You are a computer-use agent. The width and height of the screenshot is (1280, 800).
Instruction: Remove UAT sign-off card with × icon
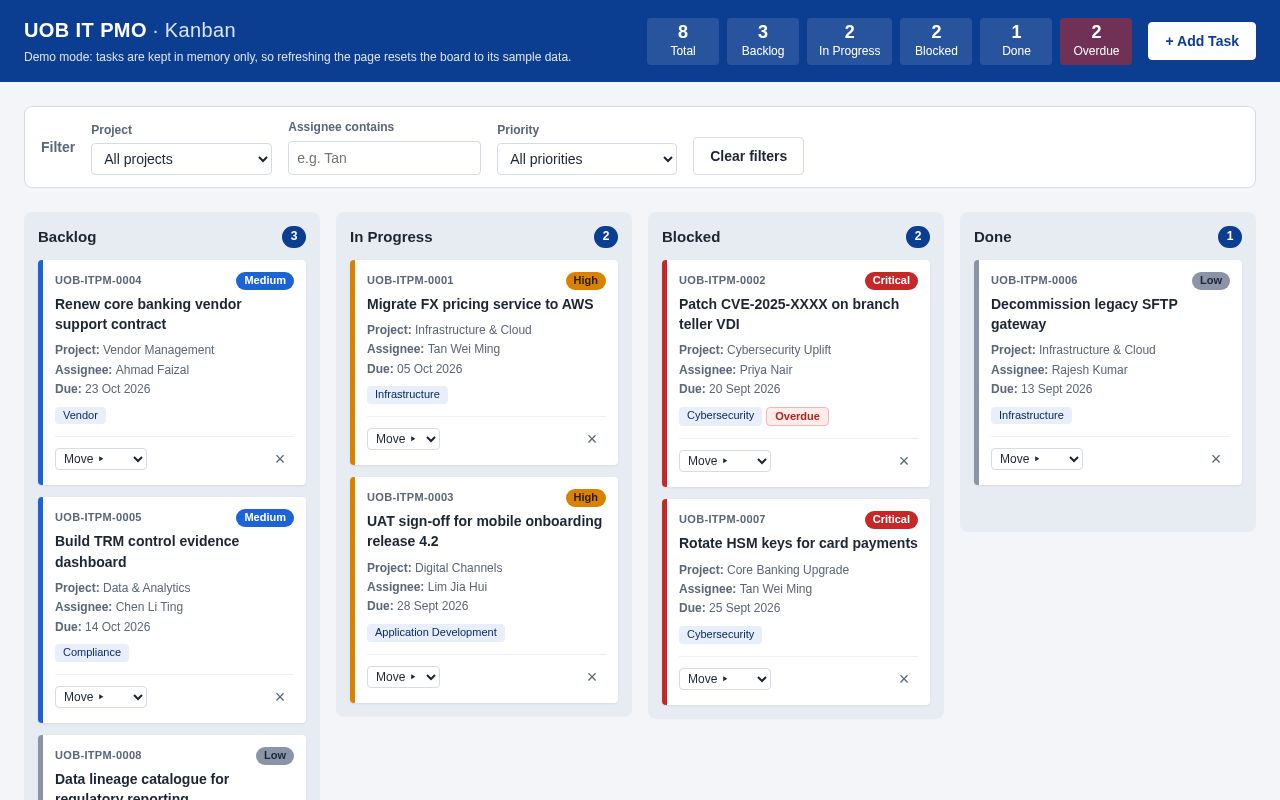tap(592, 677)
